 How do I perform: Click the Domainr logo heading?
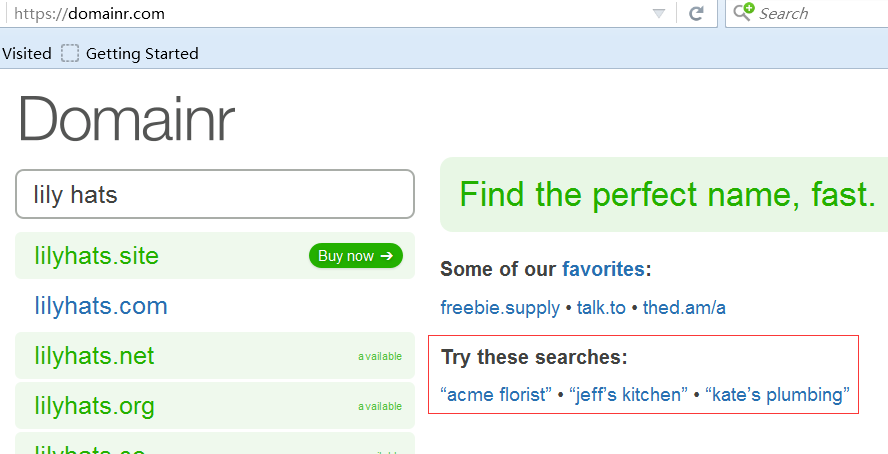click(x=126, y=119)
